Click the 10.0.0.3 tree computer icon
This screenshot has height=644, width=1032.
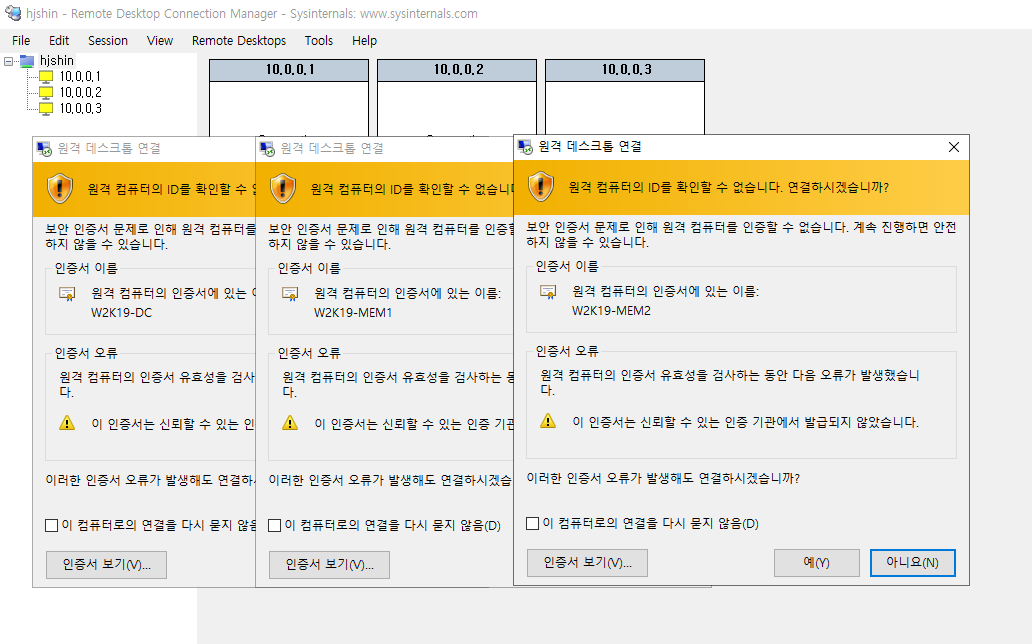pos(46,109)
